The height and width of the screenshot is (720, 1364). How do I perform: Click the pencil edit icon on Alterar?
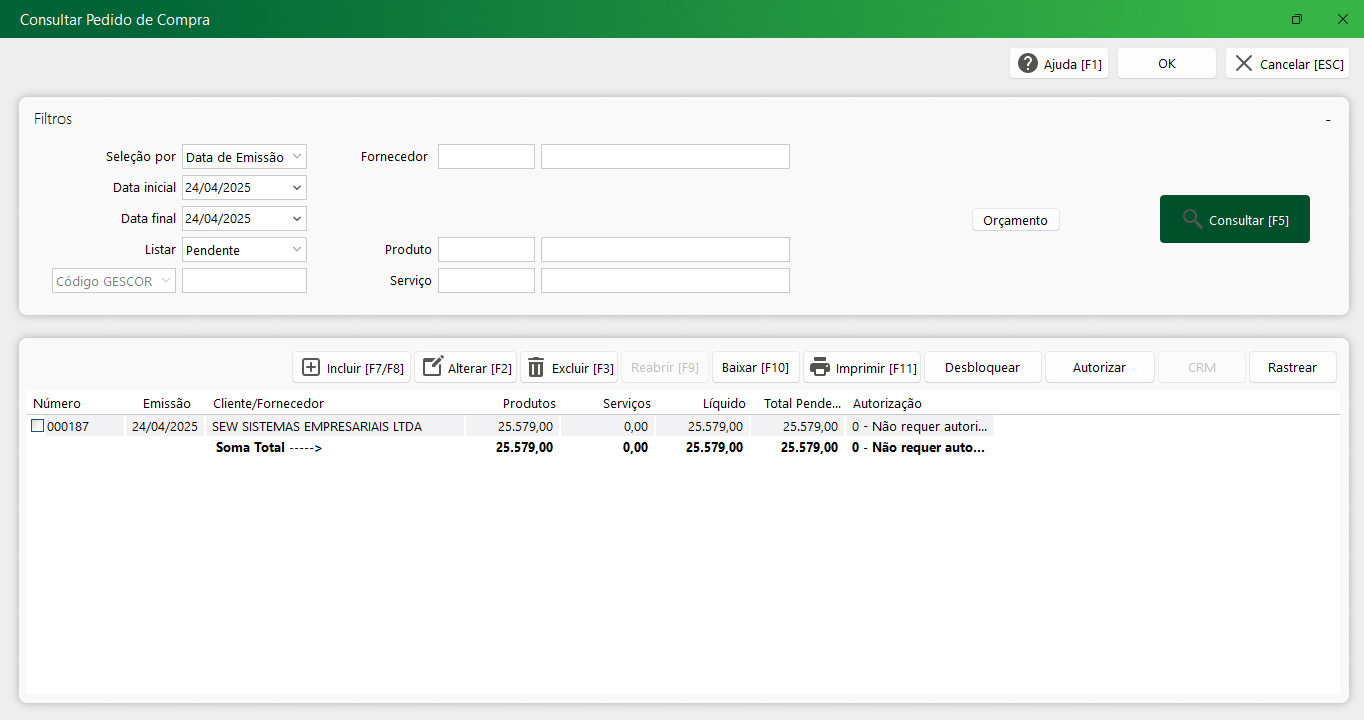pyautogui.click(x=432, y=368)
